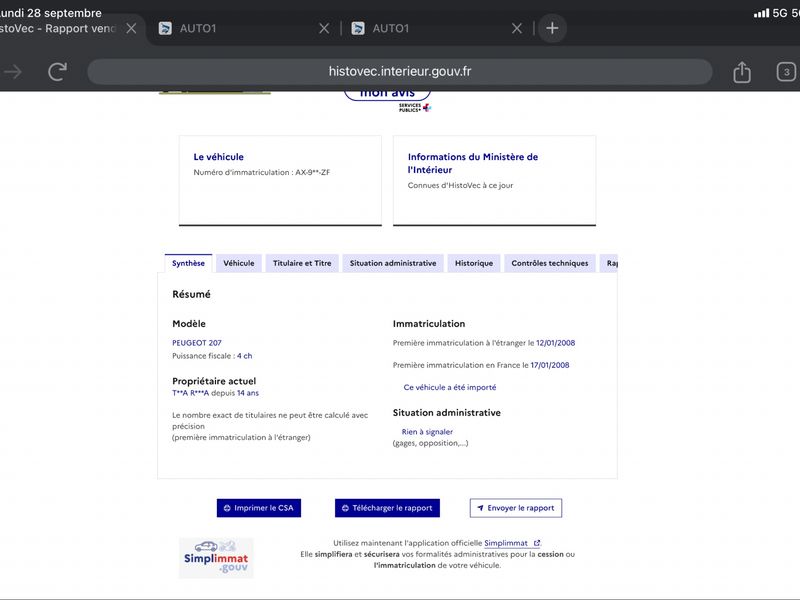
Task: Reload the page with the refresh icon
Action: click(x=58, y=71)
